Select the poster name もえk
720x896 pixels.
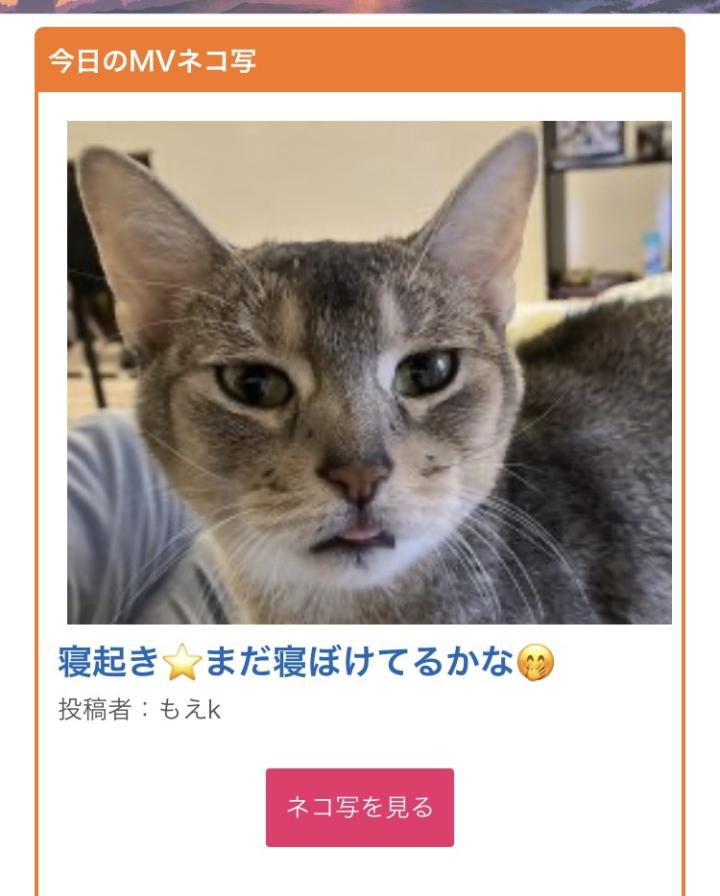tap(189, 710)
